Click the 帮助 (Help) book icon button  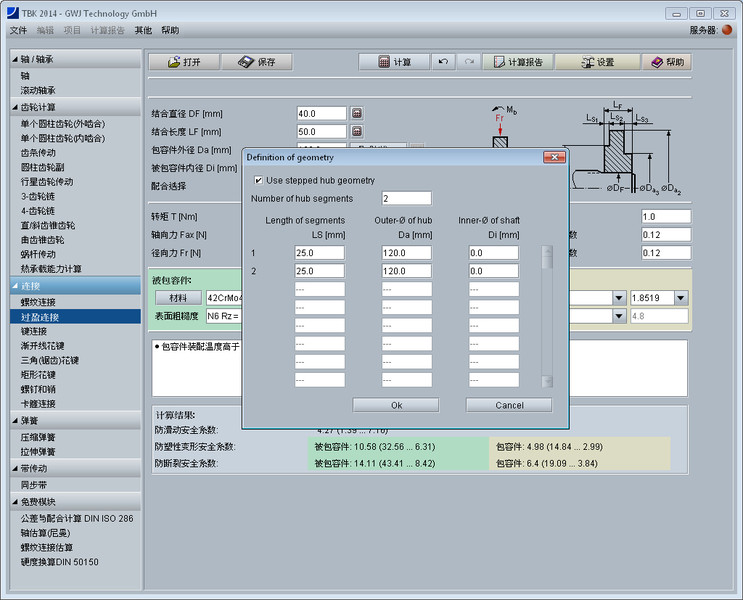pos(667,62)
